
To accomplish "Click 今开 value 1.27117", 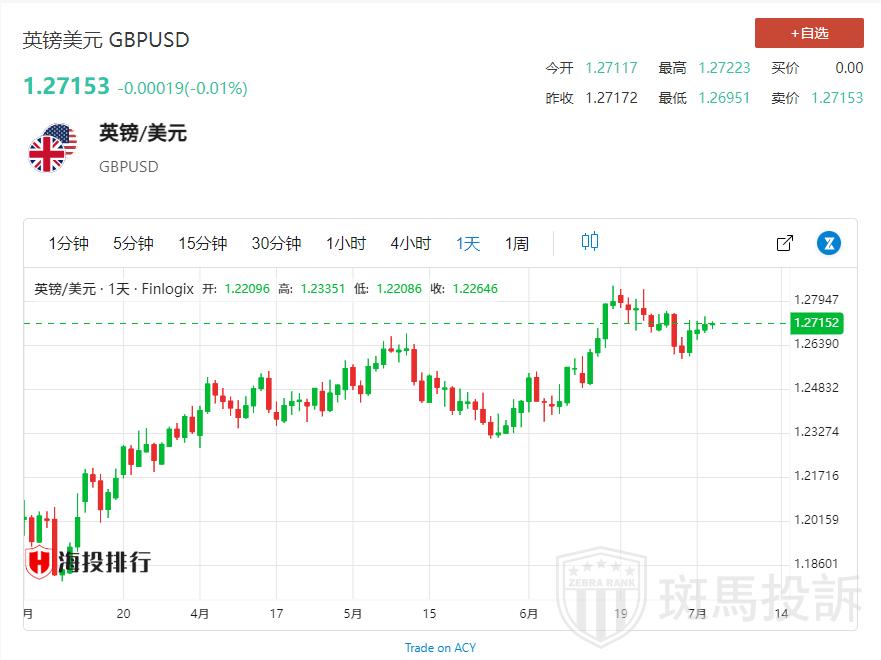I will pyautogui.click(x=611, y=68).
